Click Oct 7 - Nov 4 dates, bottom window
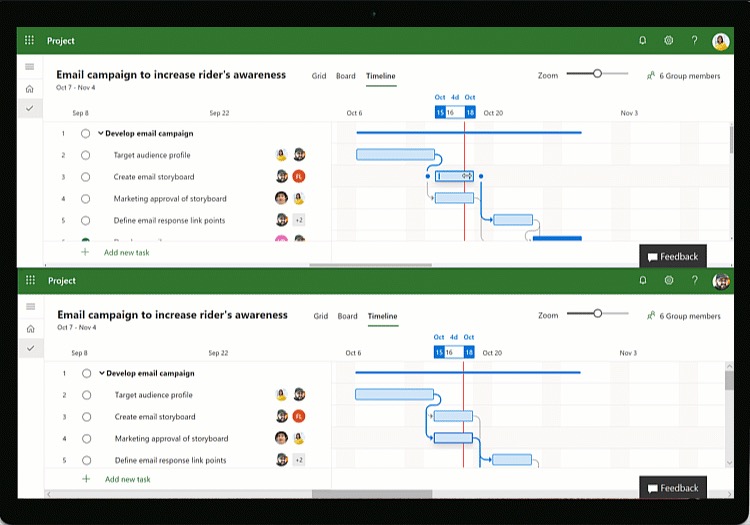Image resolution: width=750 pixels, height=525 pixels. [77, 328]
